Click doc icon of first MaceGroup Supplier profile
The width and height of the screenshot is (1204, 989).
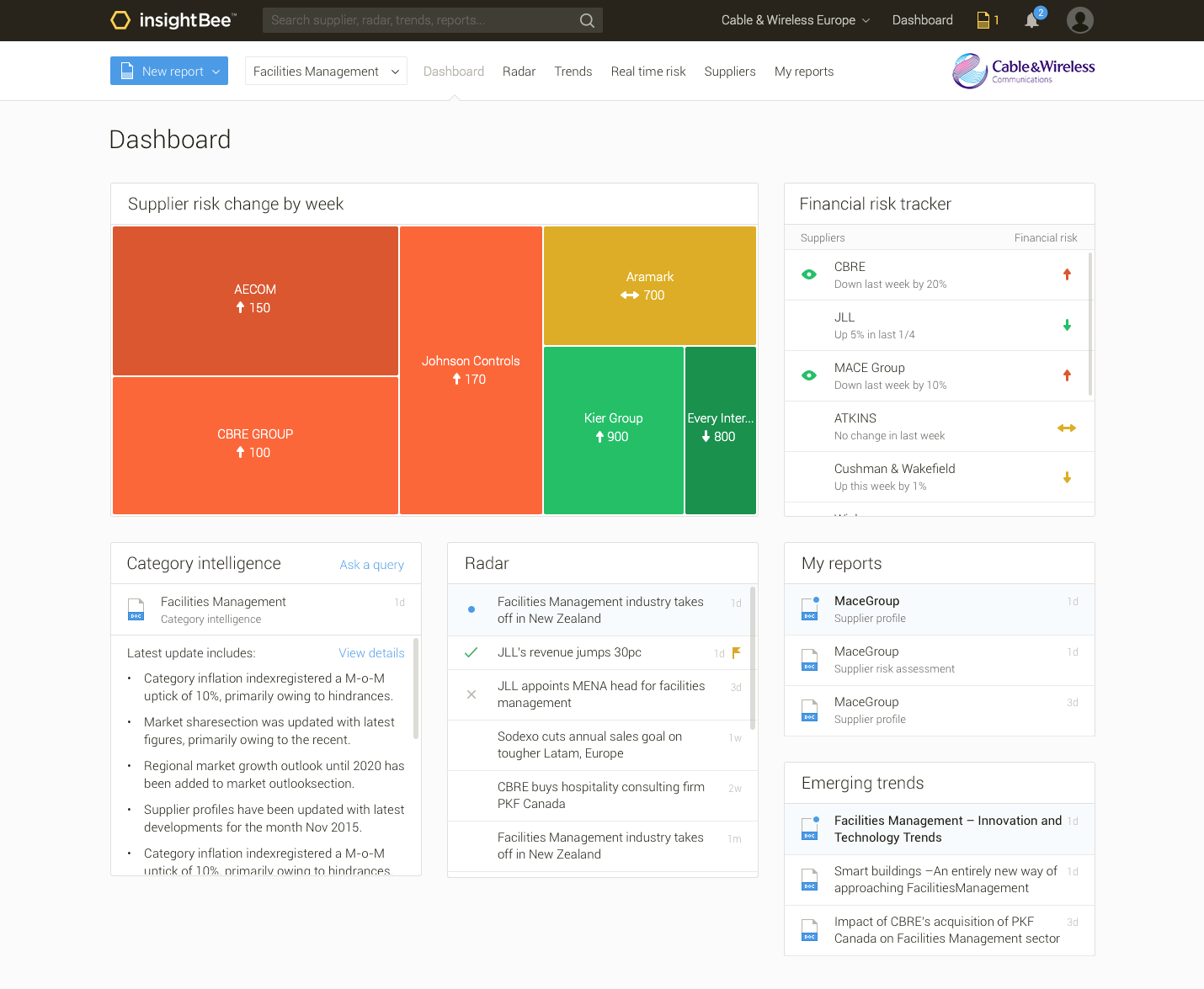809,609
